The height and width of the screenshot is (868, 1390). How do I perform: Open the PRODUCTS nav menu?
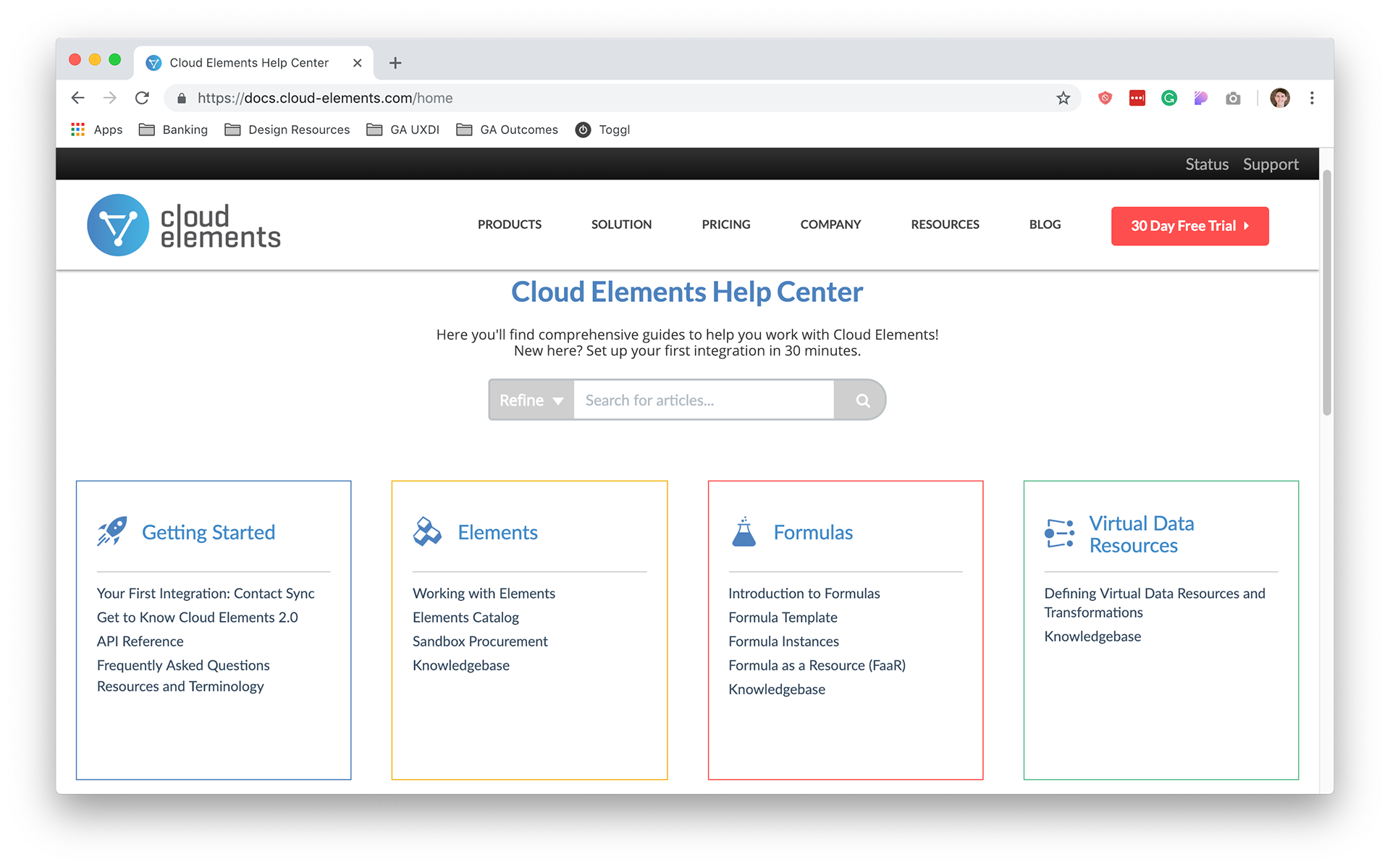[x=509, y=224]
